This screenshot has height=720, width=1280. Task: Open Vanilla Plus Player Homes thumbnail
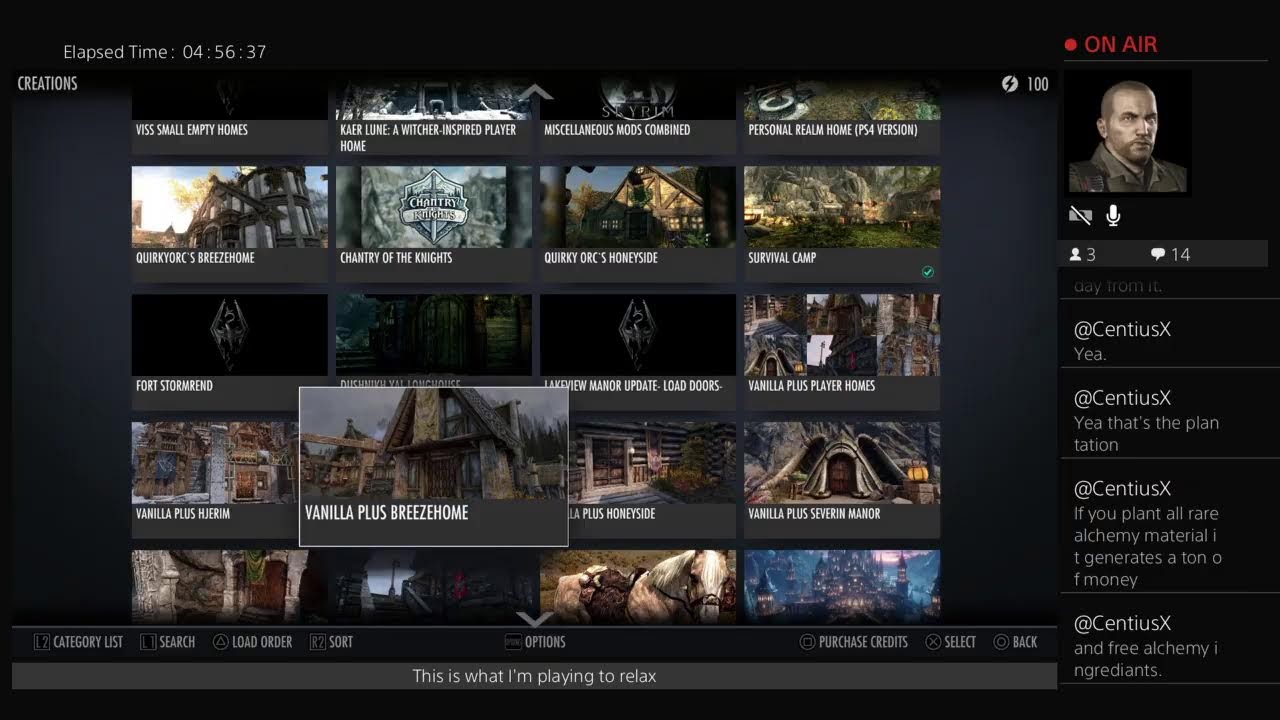pyautogui.click(x=842, y=335)
